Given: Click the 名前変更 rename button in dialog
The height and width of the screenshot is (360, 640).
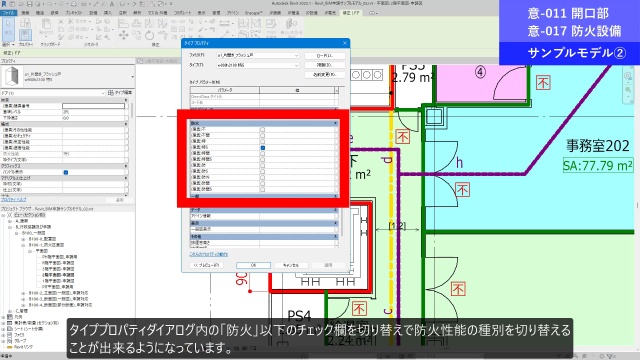Looking at the screenshot, I should [x=325, y=75].
